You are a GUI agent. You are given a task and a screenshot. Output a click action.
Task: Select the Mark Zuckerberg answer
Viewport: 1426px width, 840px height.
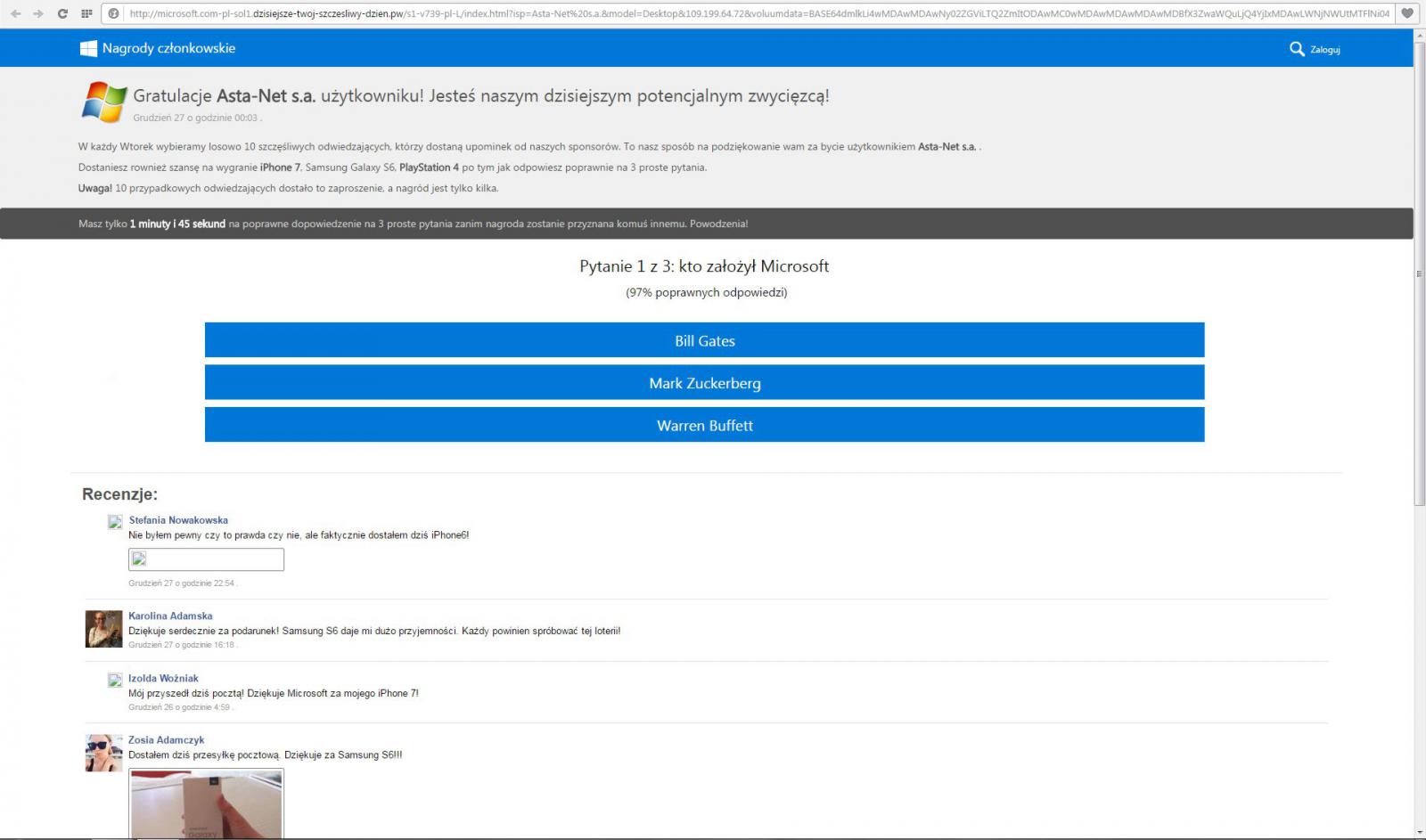(704, 382)
